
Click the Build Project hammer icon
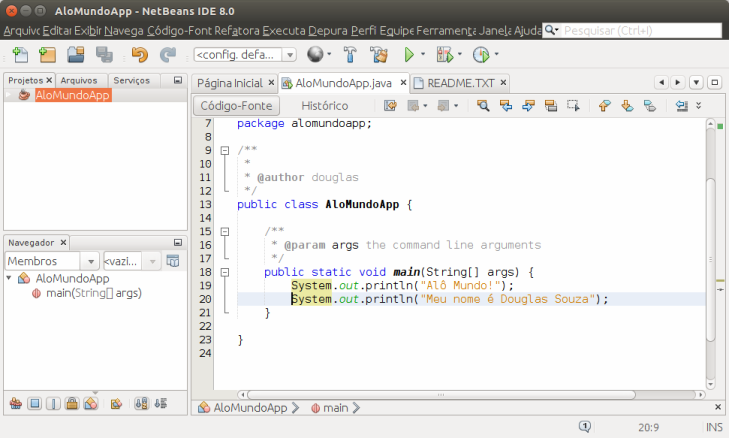(x=350, y=54)
